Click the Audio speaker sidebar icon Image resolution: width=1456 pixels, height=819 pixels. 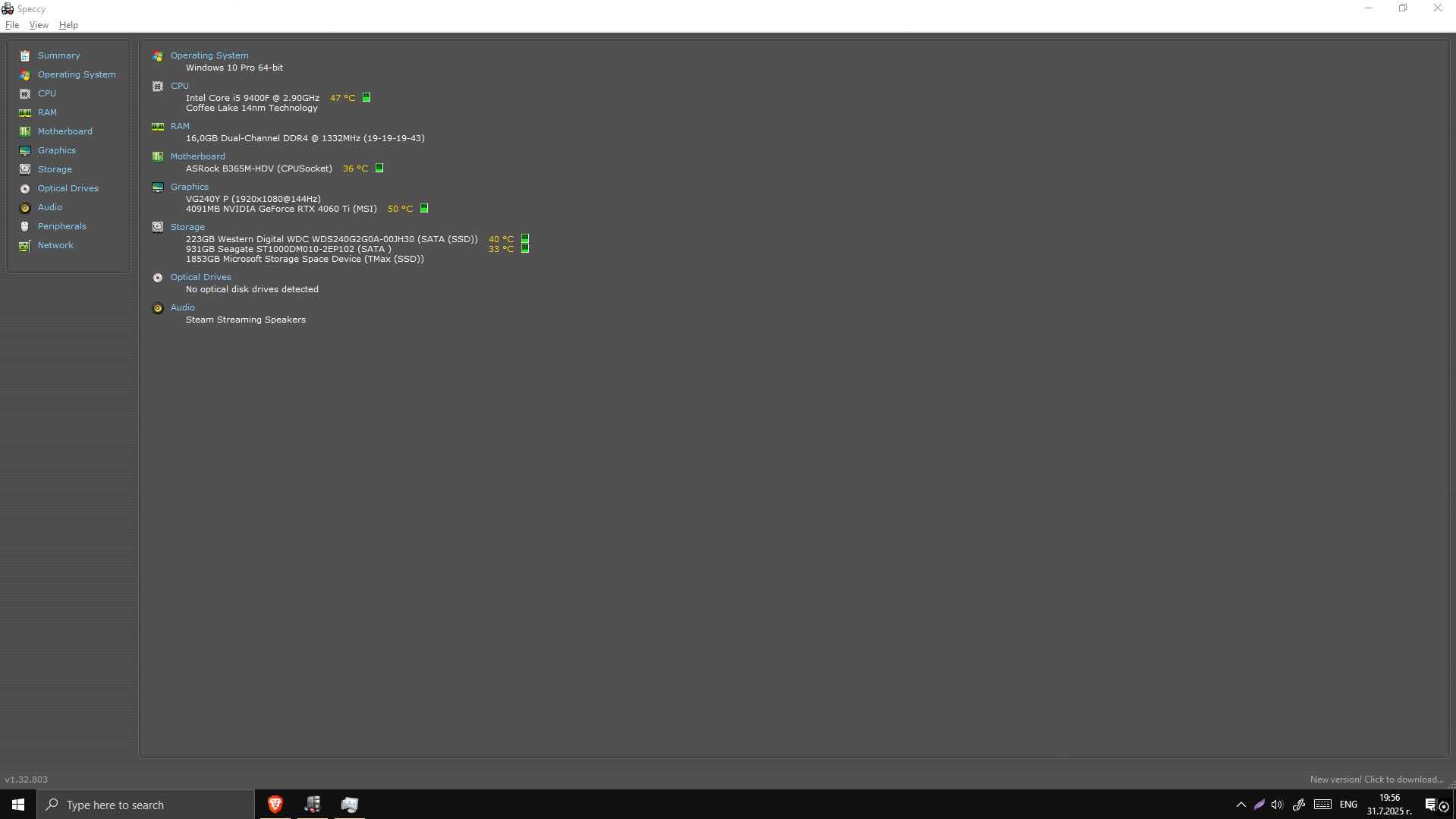point(25,207)
